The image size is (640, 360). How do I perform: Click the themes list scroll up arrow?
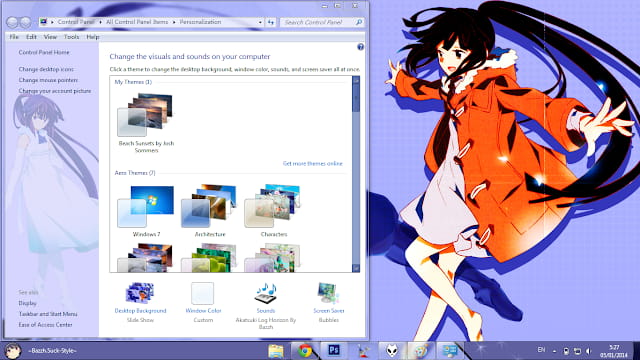[356, 80]
